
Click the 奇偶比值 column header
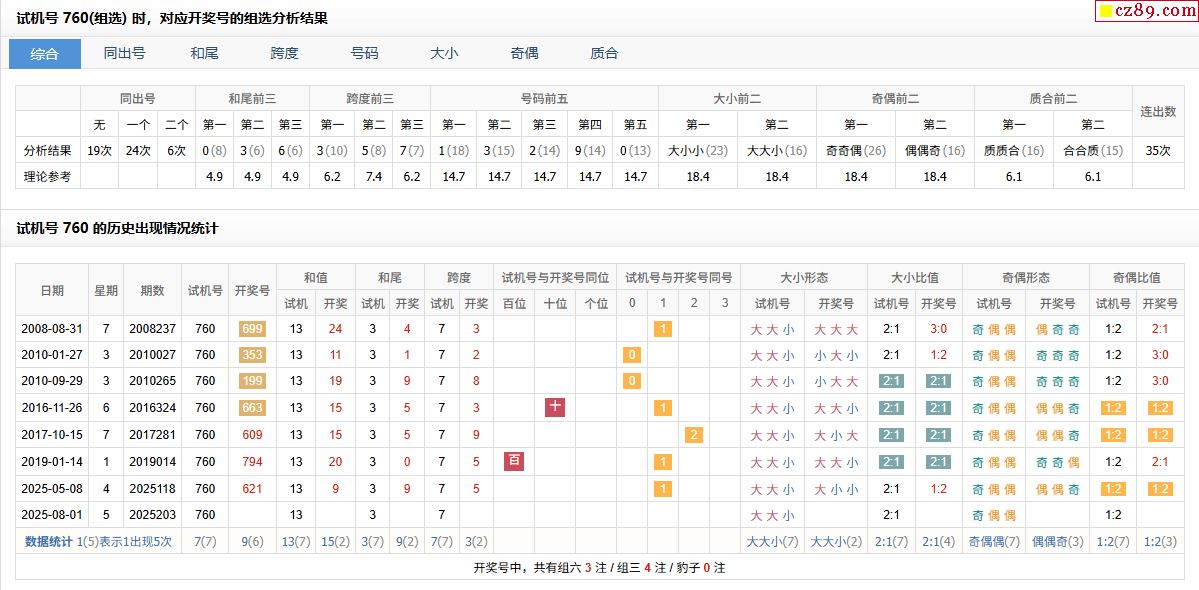click(x=1136, y=277)
